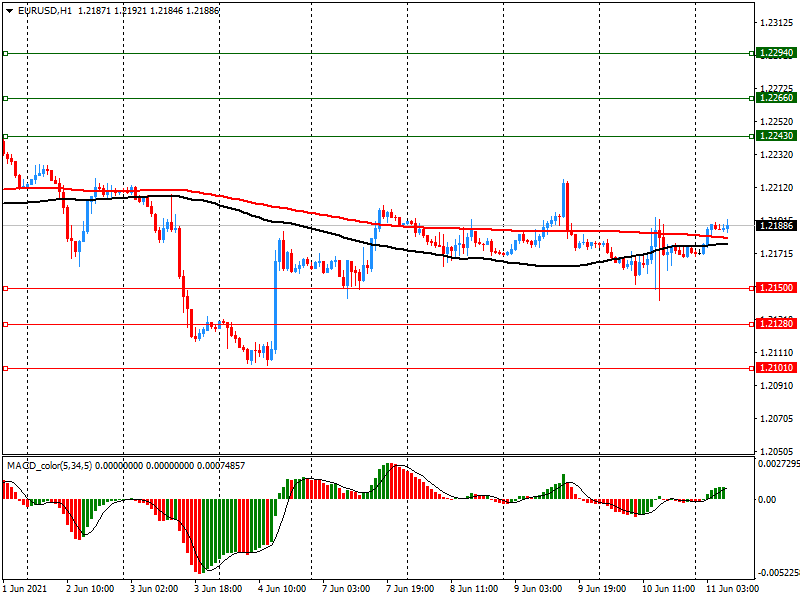Click left anchor handle of 1.21280 line
Screen dimensions: 800x600
[x=6, y=324]
